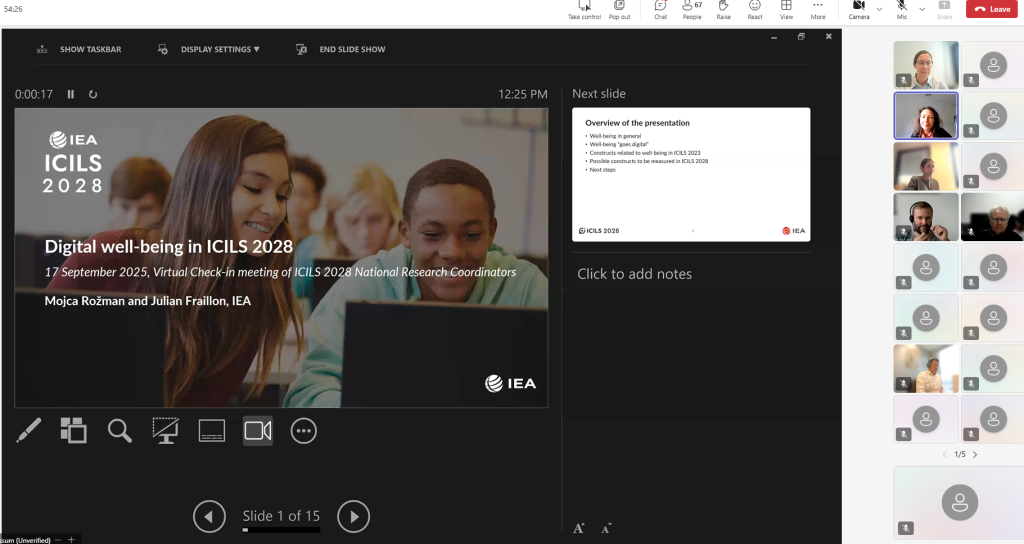
Task: Click End Slide Show
Action: pyautogui.click(x=341, y=49)
